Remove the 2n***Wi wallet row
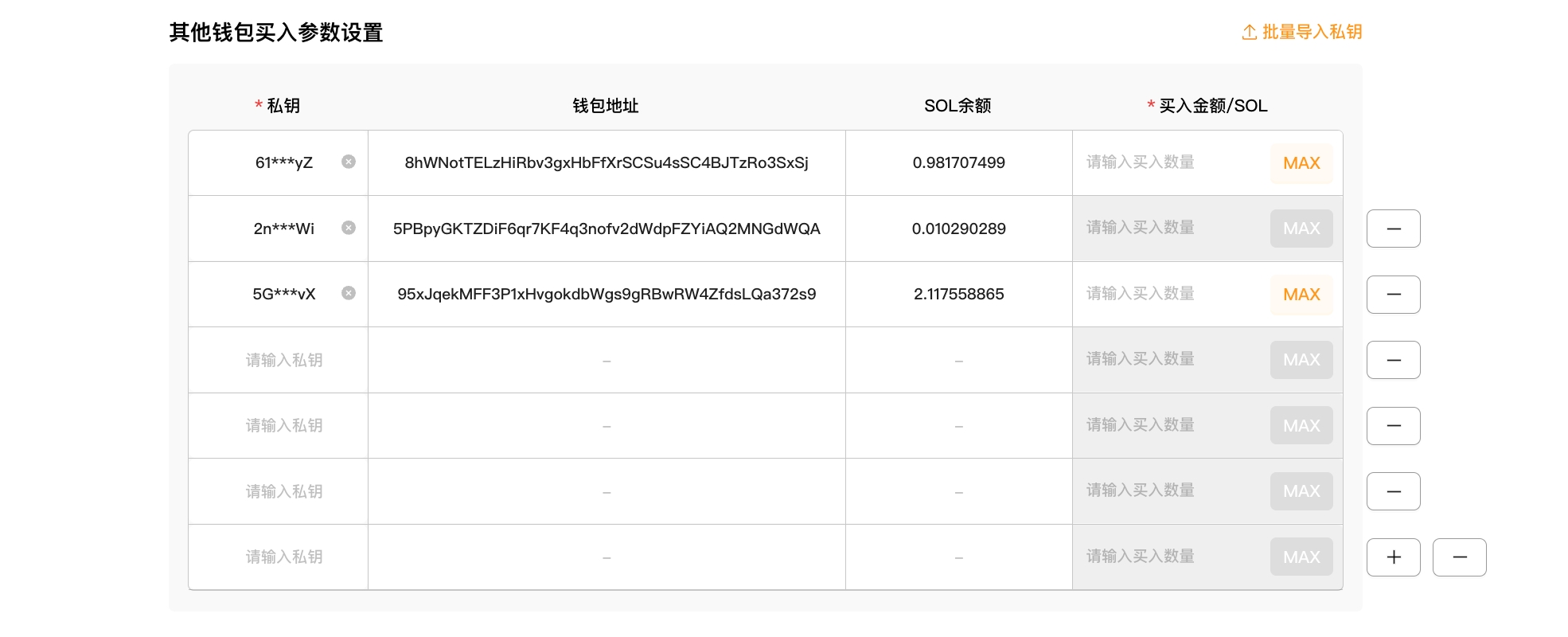The height and width of the screenshot is (637, 1568). [1393, 229]
